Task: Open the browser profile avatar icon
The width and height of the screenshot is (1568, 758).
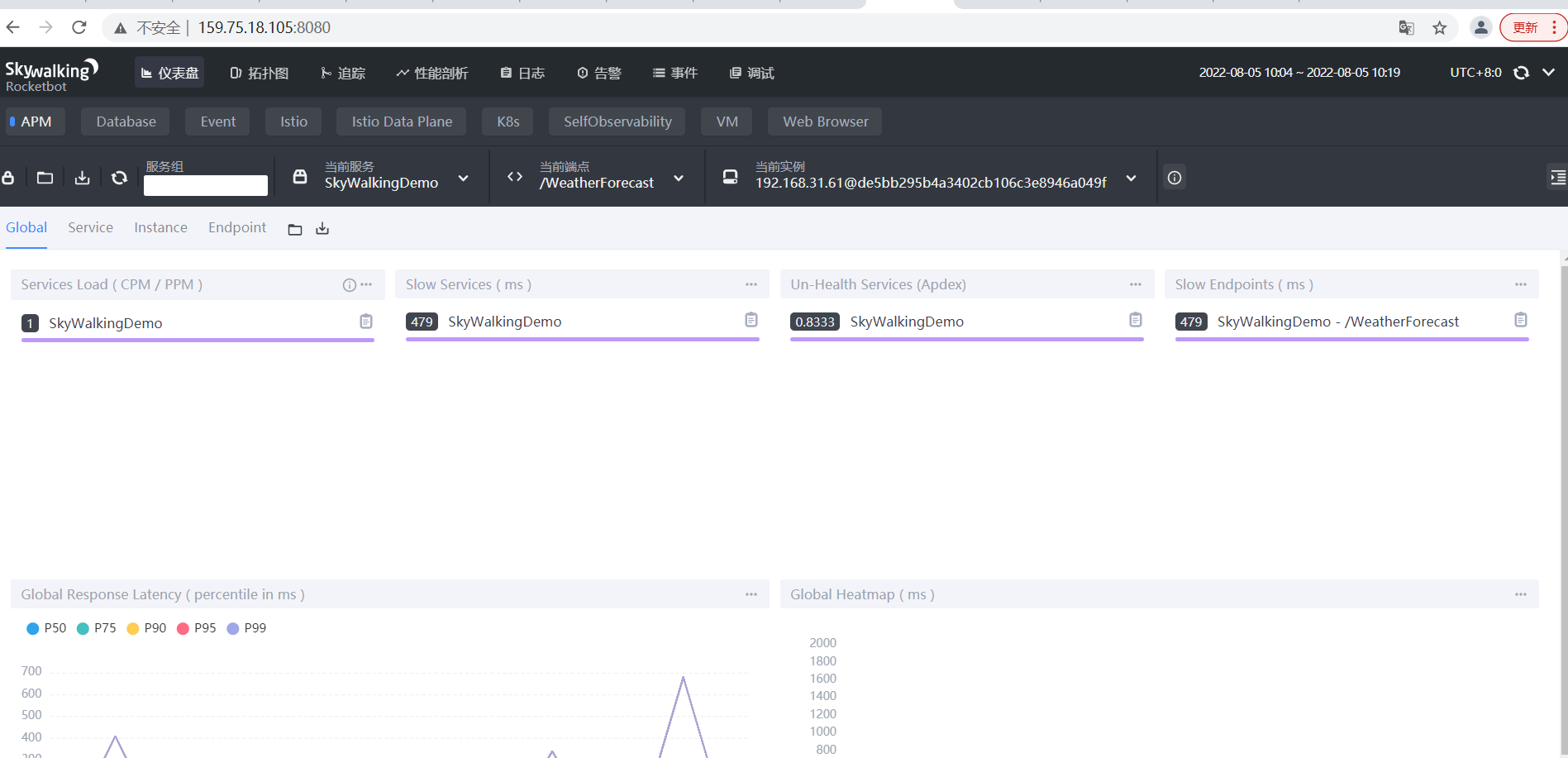Action: tap(1481, 28)
